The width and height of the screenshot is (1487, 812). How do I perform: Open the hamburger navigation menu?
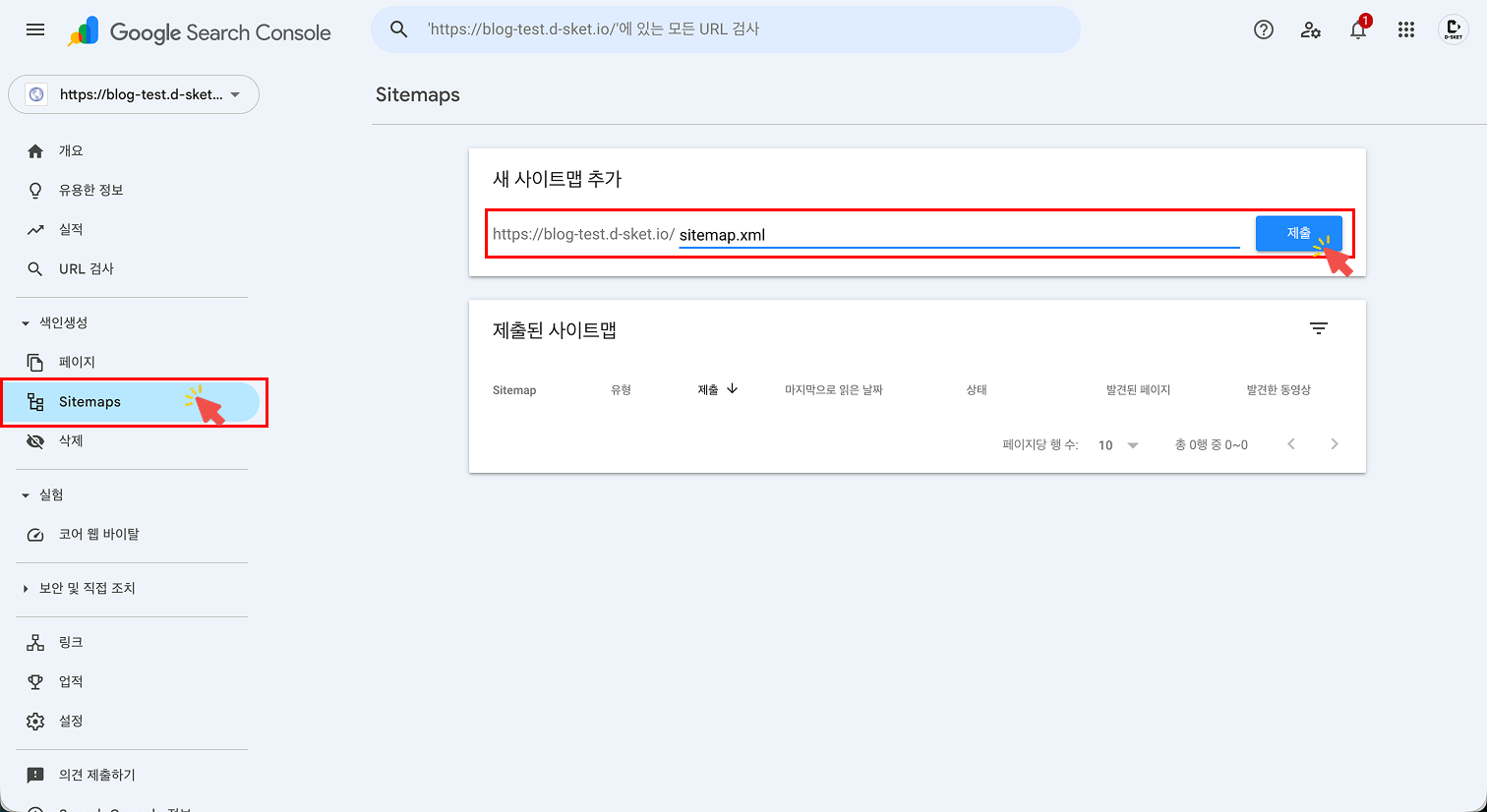point(35,29)
